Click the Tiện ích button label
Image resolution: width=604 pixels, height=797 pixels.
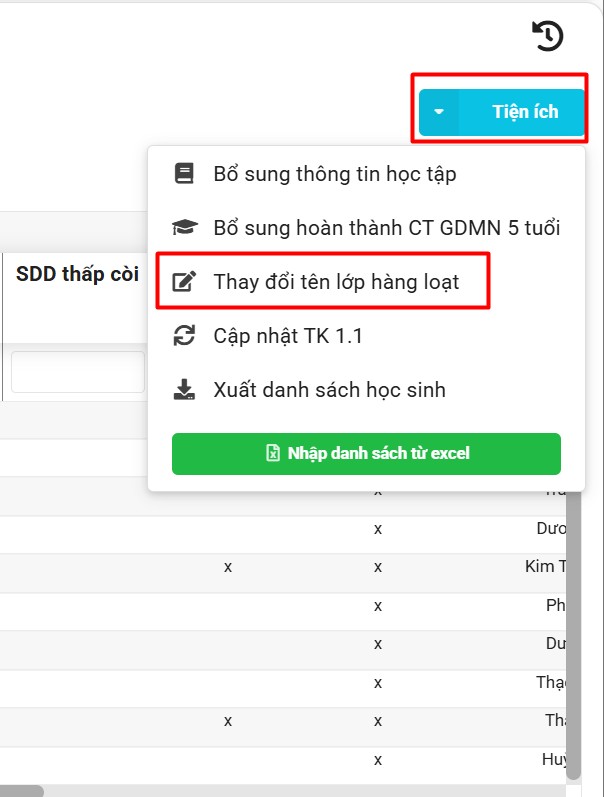(524, 112)
